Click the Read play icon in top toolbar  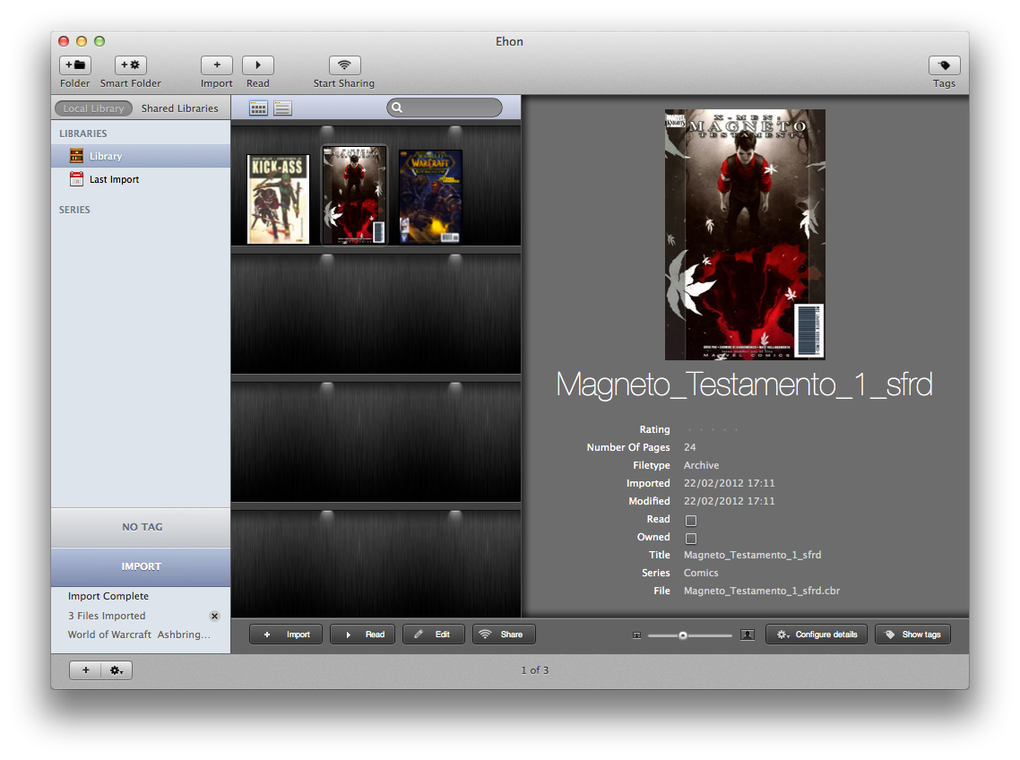pyautogui.click(x=258, y=65)
